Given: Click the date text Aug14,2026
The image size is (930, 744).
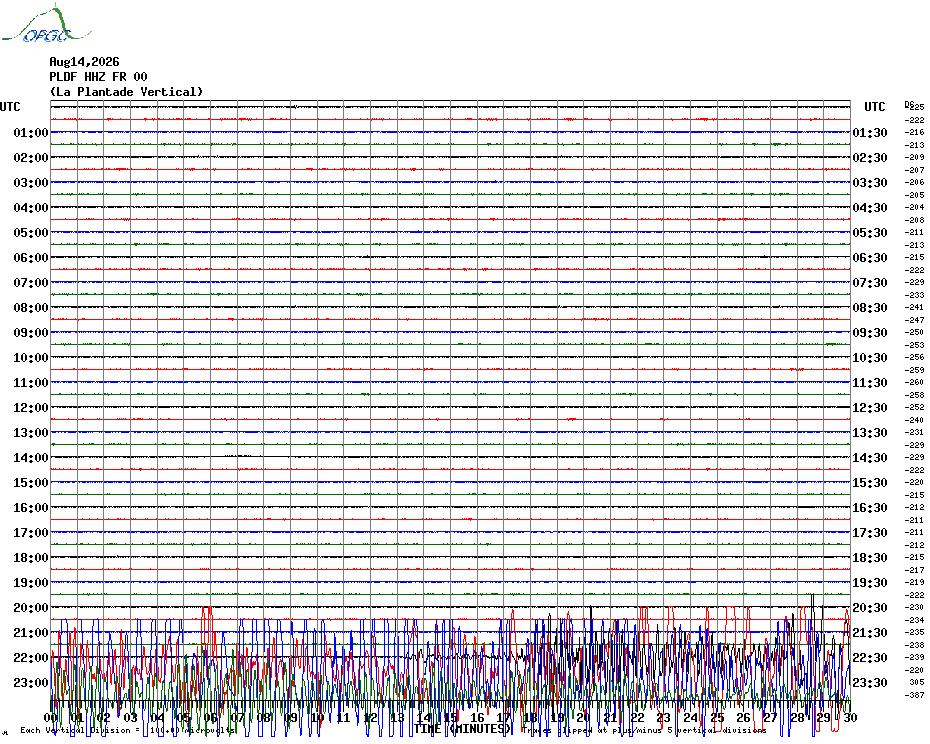Looking at the screenshot, I should pyautogui.click(x=84, y=62).
